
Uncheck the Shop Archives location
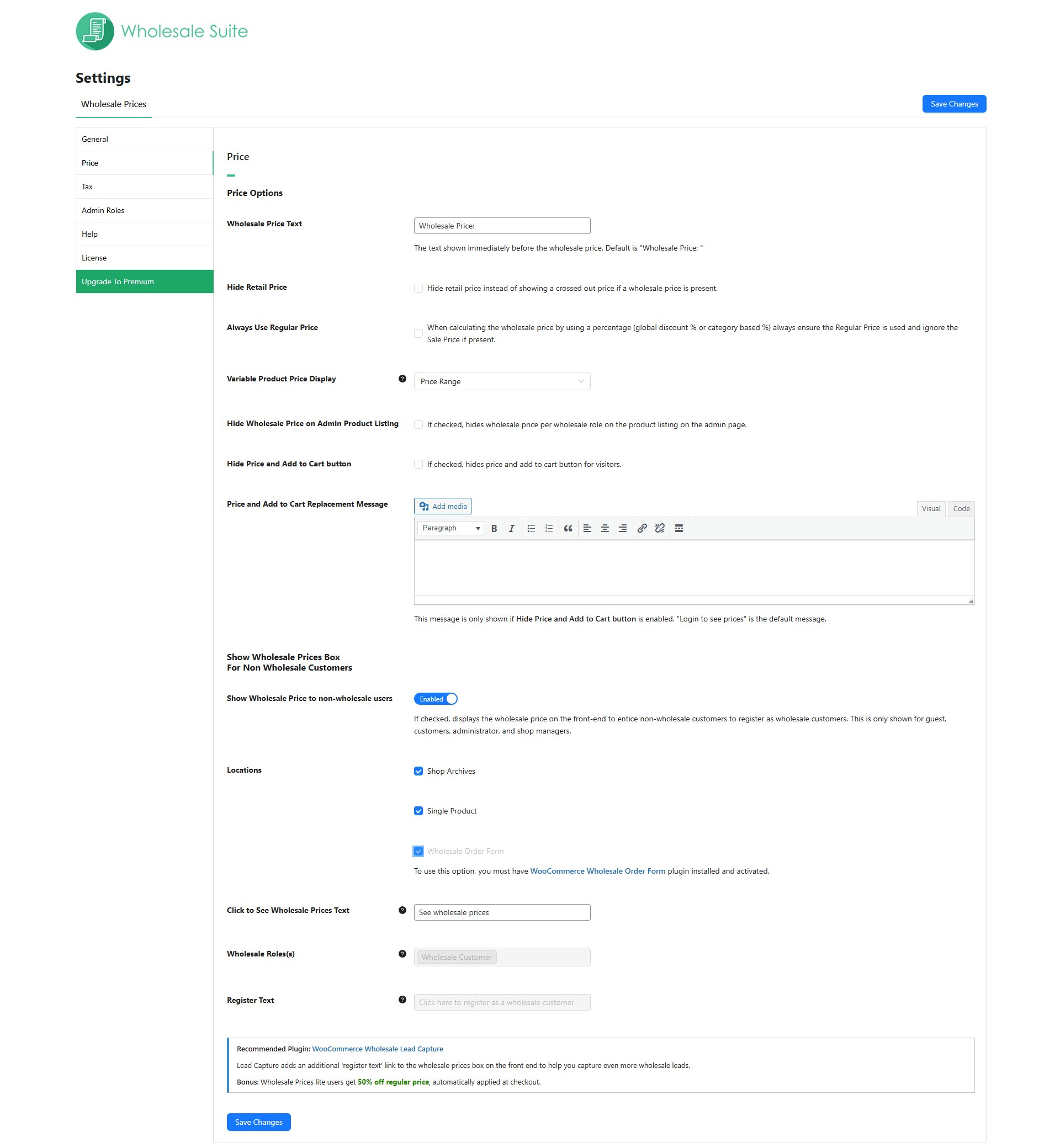[x=418, y=770]
